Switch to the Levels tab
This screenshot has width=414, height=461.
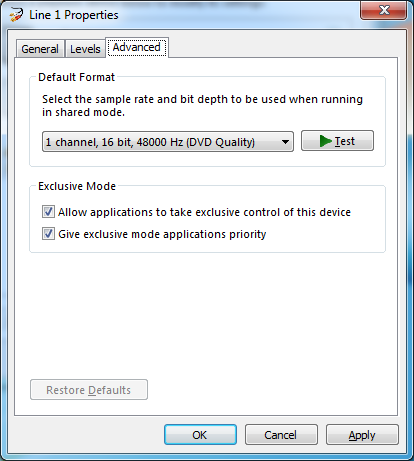click(x=85, y=49)
